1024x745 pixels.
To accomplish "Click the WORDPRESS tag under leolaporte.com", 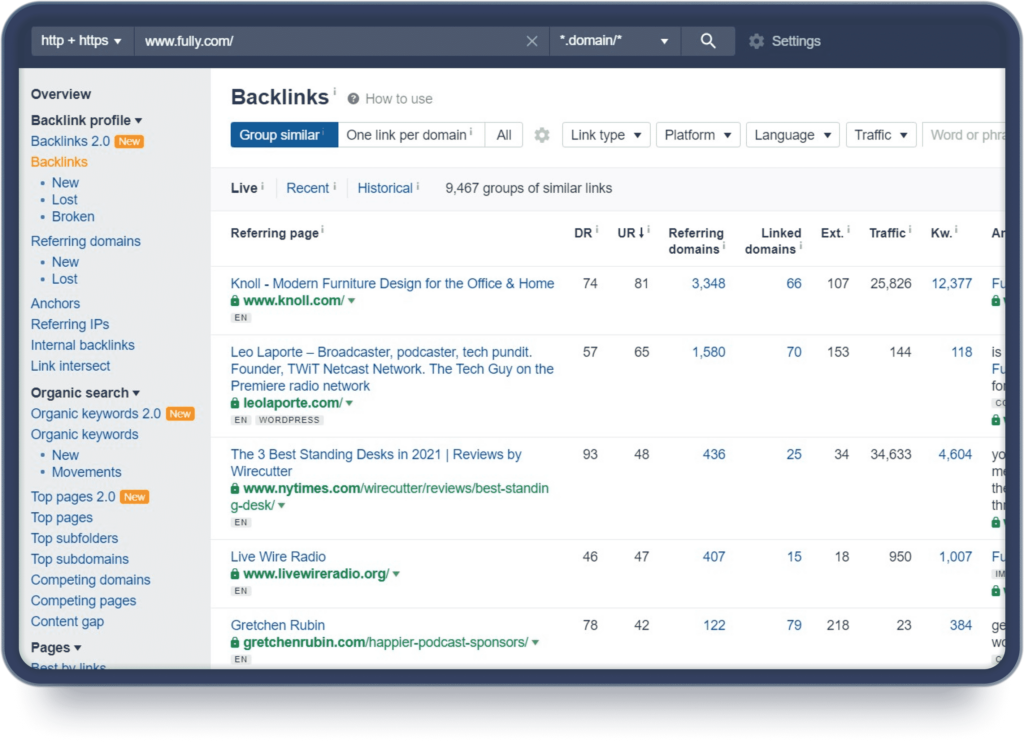I will (x=289, y=420).
